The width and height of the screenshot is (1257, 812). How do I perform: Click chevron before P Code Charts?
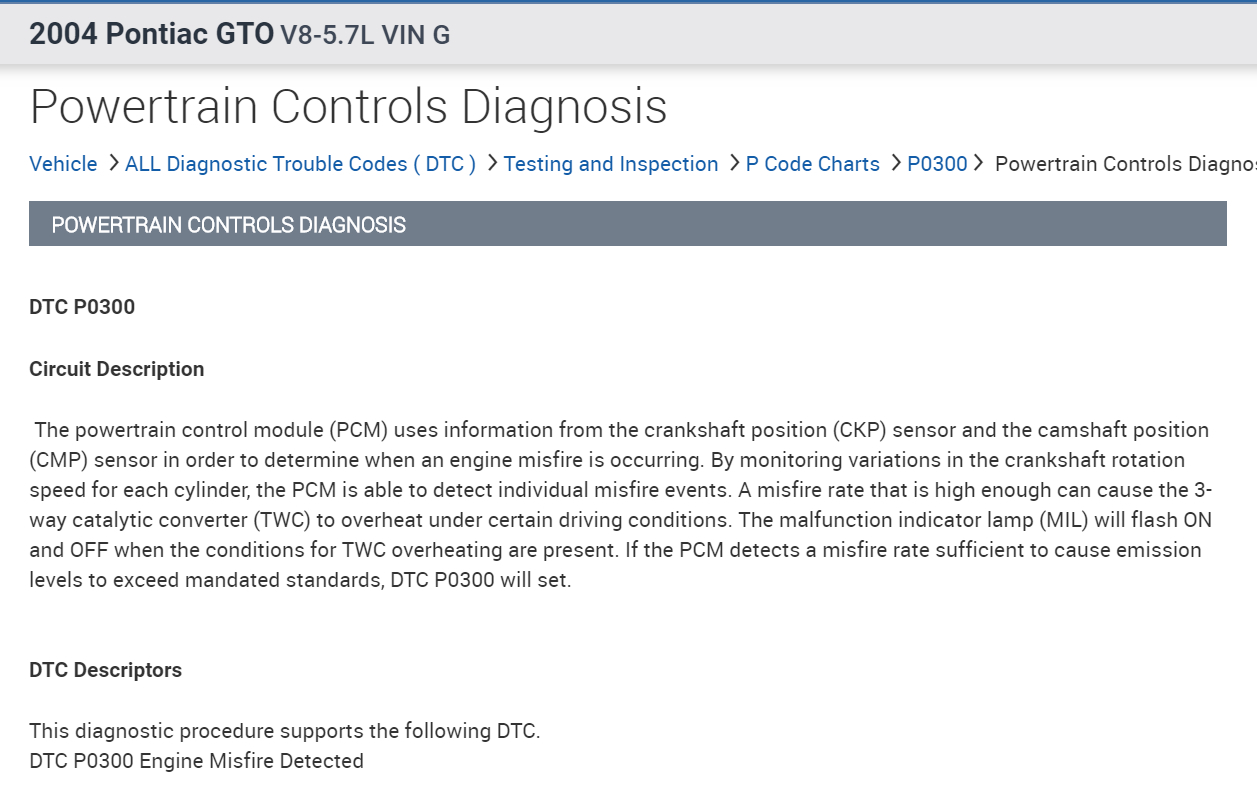[x=734, y=163]
